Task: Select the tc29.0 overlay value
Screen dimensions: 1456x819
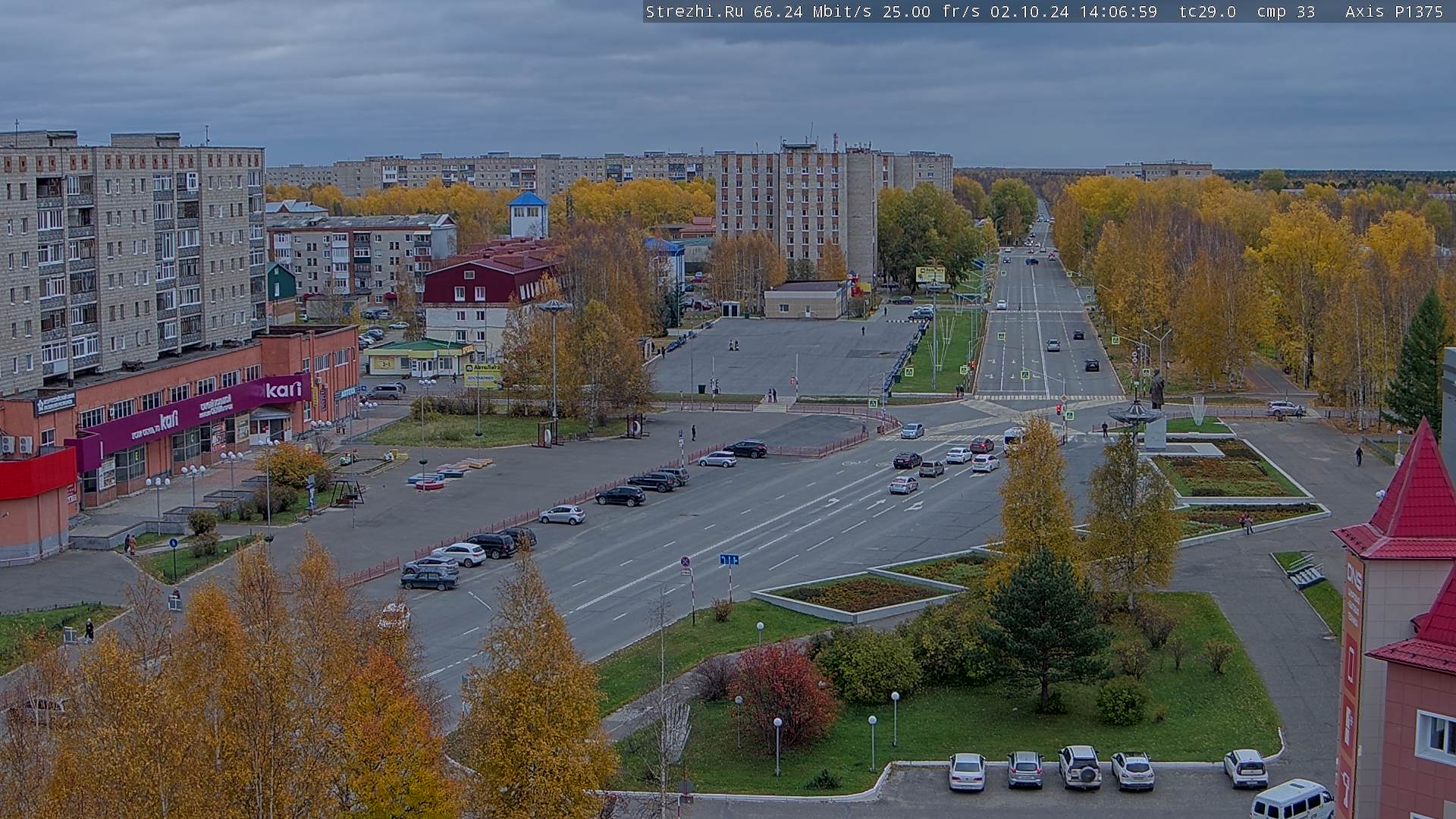Action: pos(1207,11)
